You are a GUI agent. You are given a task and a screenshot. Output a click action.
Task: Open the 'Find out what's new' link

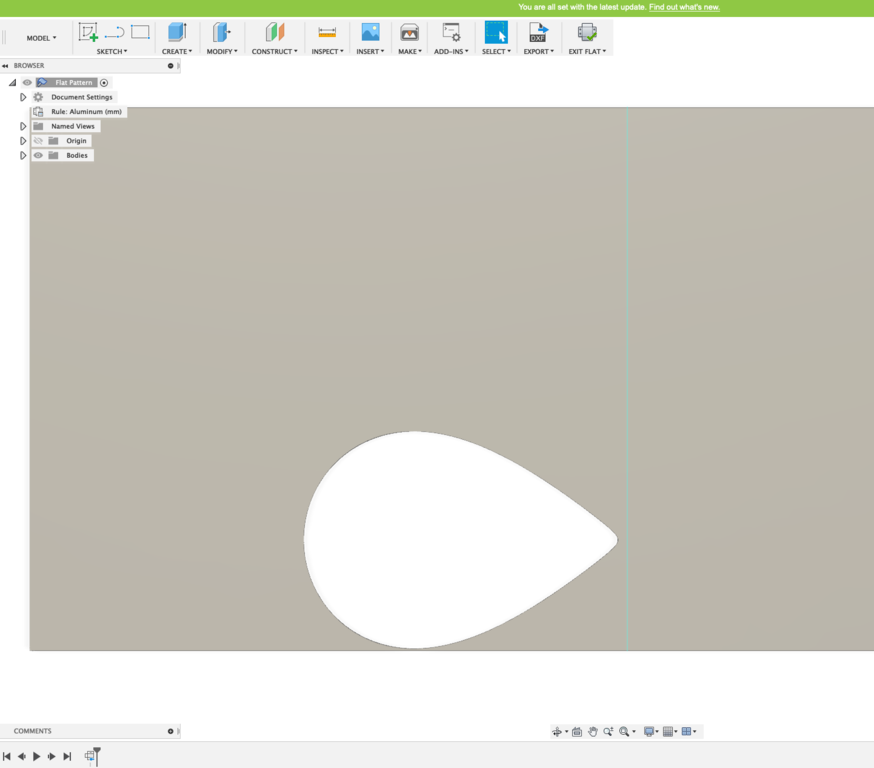pyautogui.click(x=684, y=7)
